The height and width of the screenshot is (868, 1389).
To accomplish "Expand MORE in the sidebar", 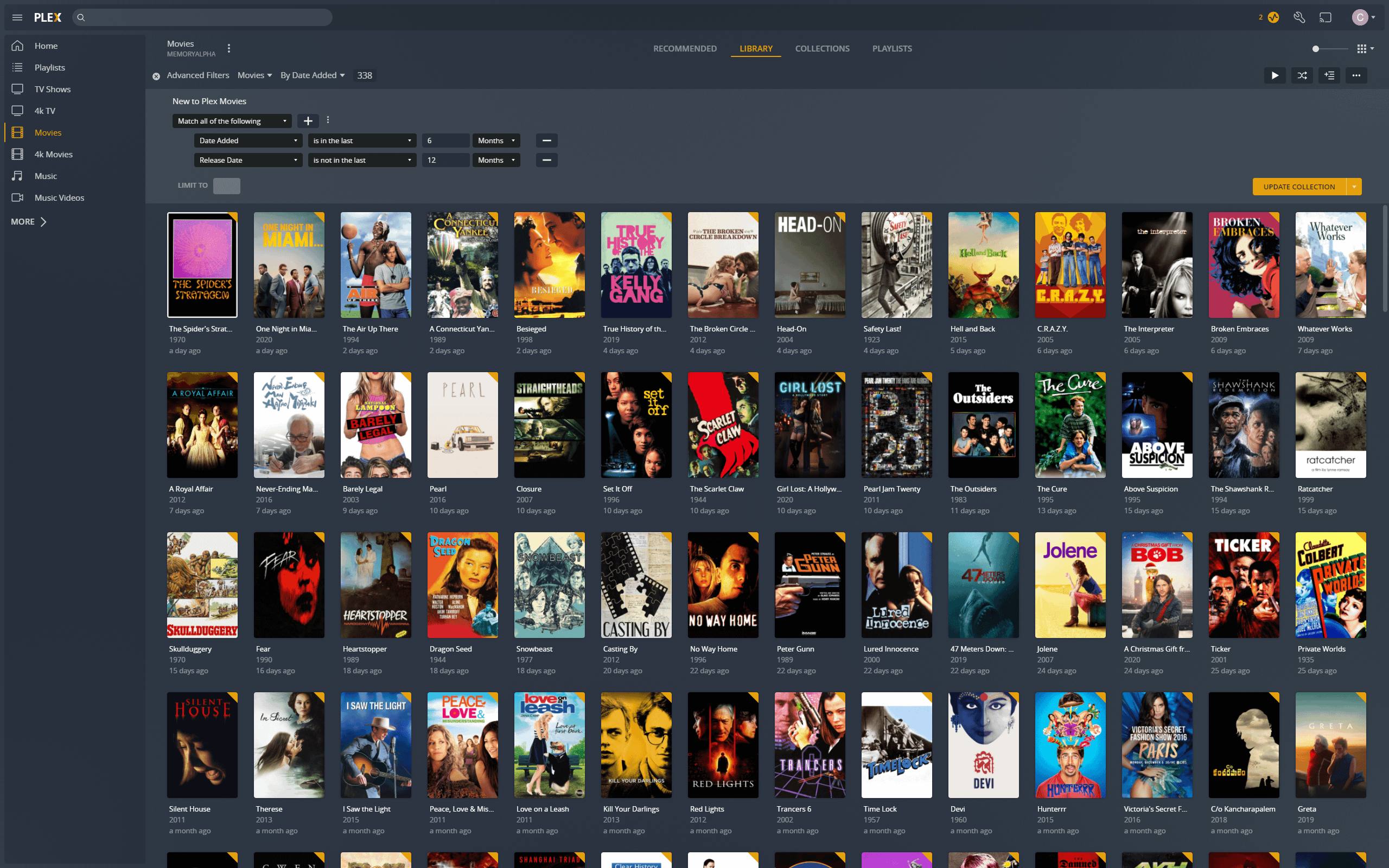I will (29, 221).
